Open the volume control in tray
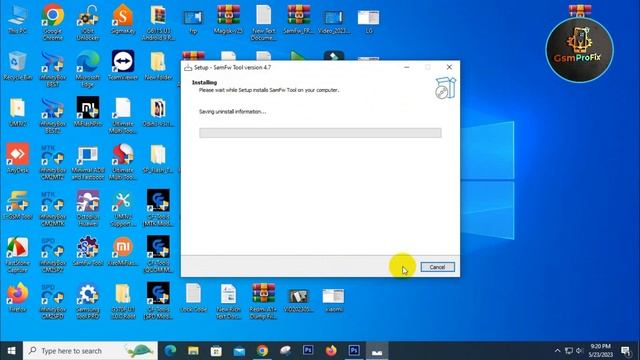The image size is (640, 360). [x=579, y=351]
